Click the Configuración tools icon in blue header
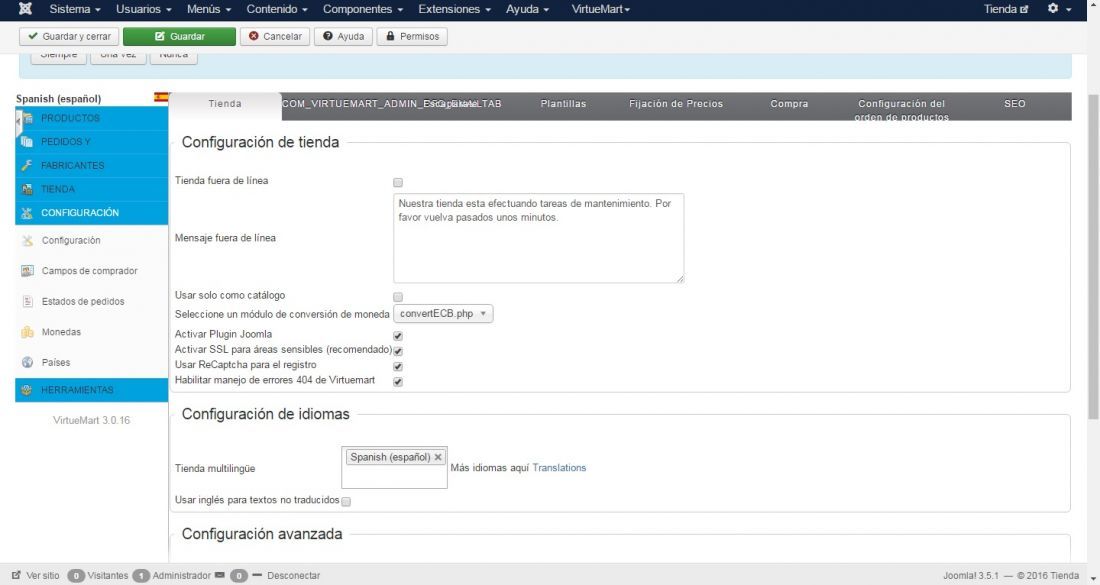 [27, 213]
